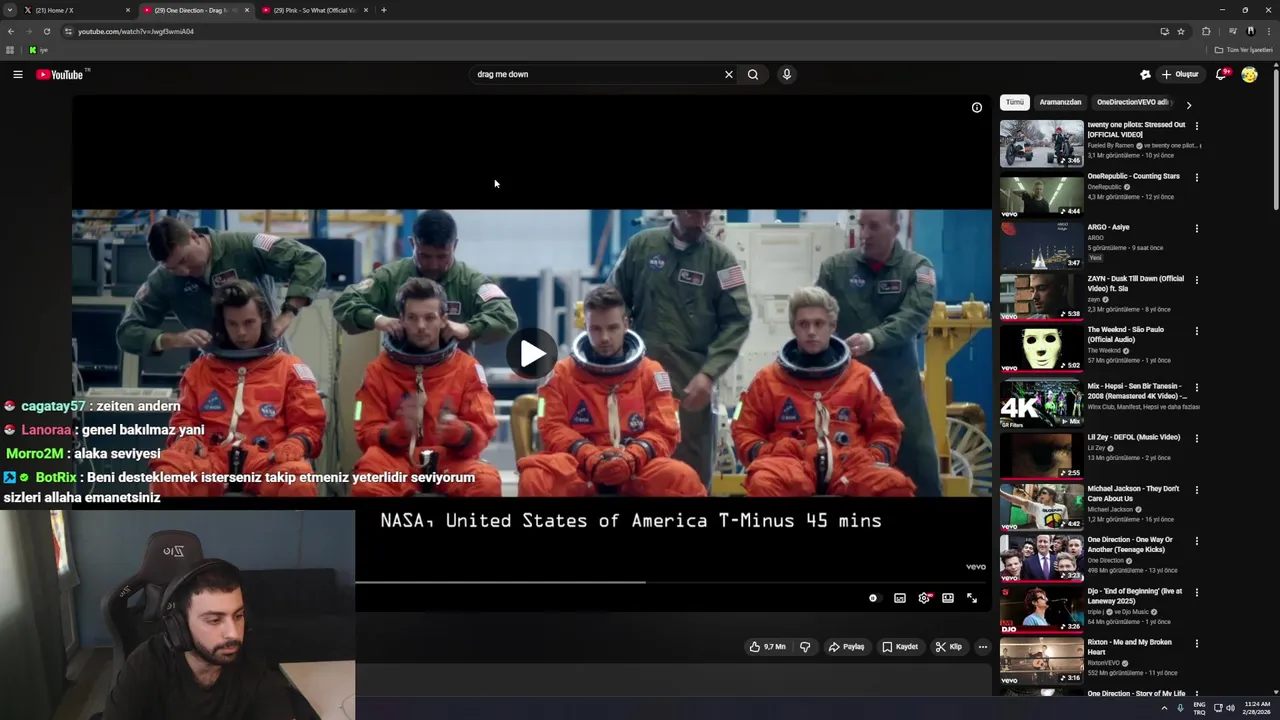Open the player settings gear

(924, 598)
